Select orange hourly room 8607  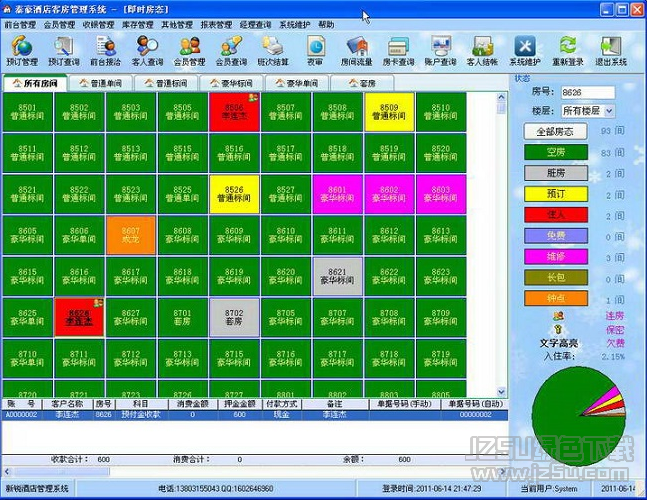[131, 235]
